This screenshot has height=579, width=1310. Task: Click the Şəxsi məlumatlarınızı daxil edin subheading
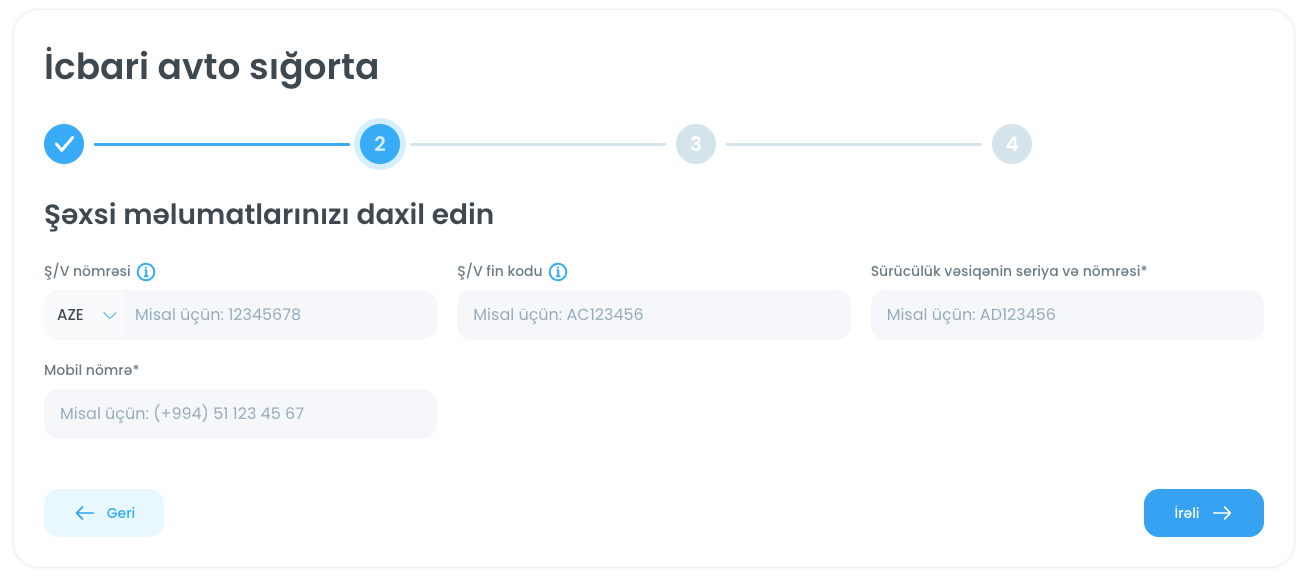[x=269, y=215]
